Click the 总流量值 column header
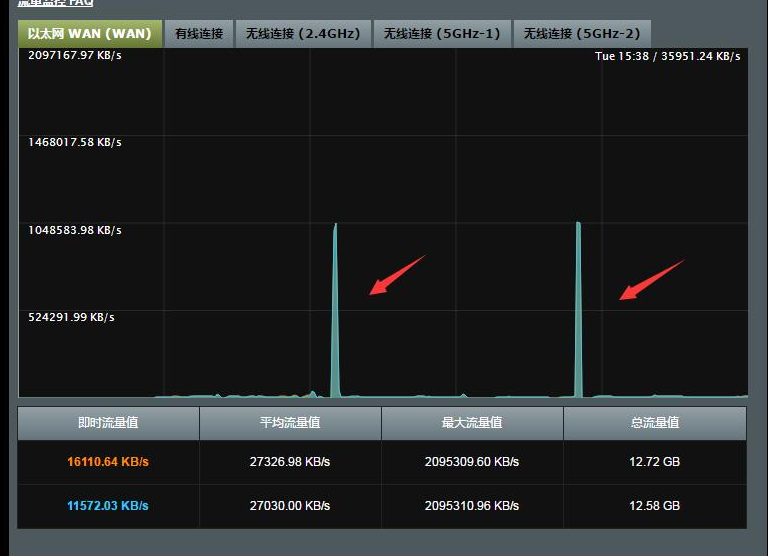Image resolution: width=768 pixels, height=556 pixels. pyautogui.click(x=655, y=423)
